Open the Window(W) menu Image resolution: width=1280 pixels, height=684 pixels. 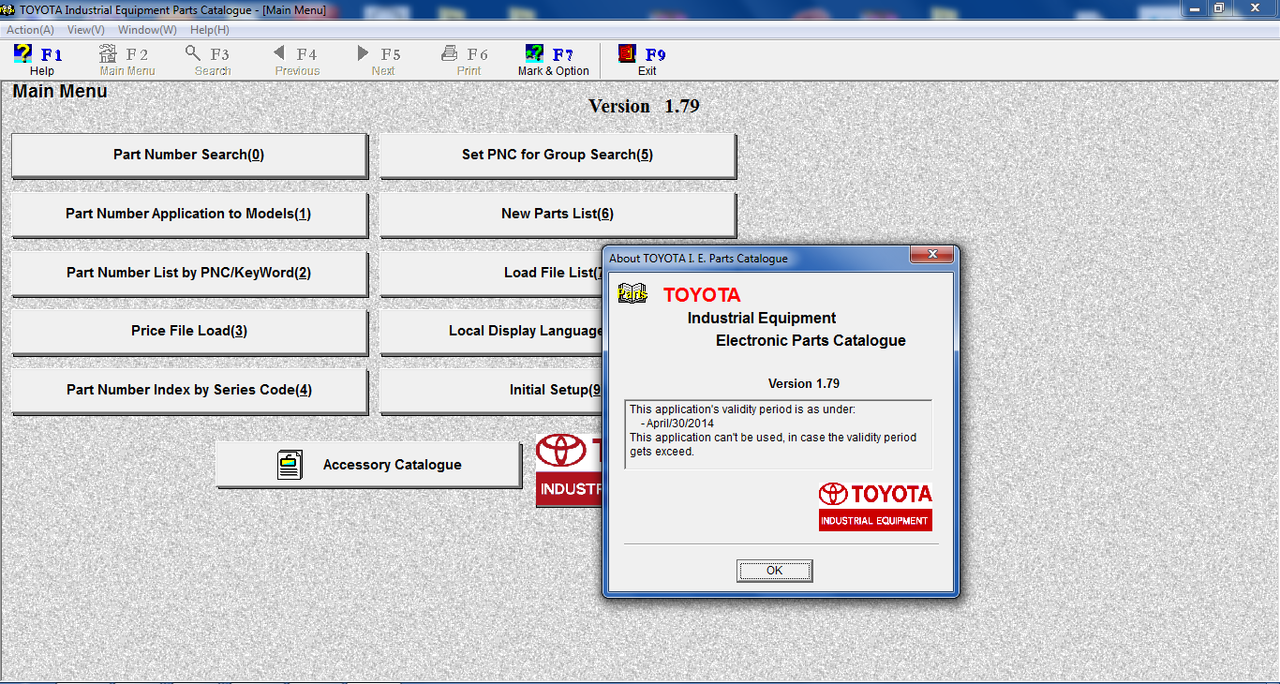(147, 30)
